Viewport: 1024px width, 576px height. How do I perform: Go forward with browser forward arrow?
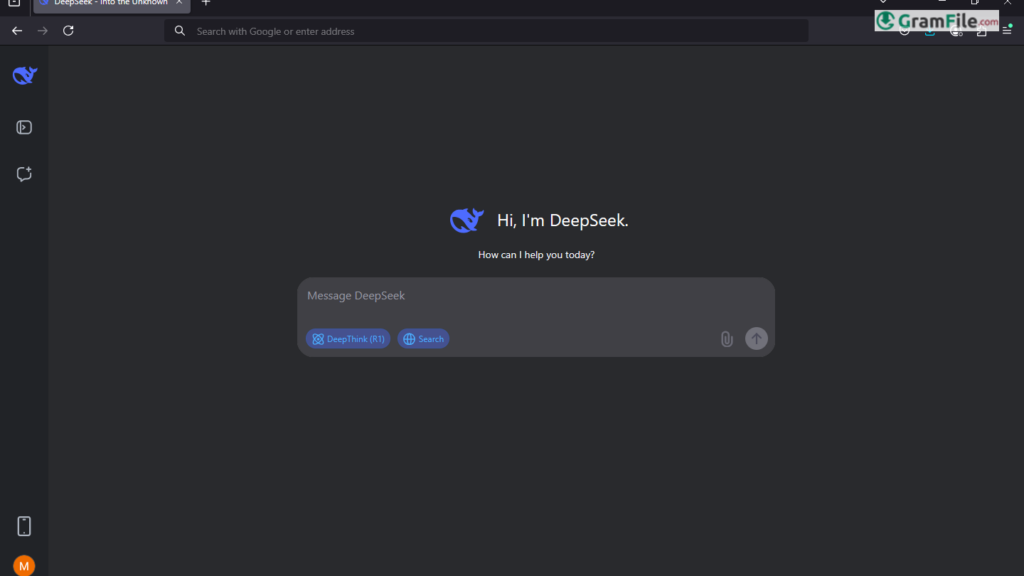[x=42, y=31]
